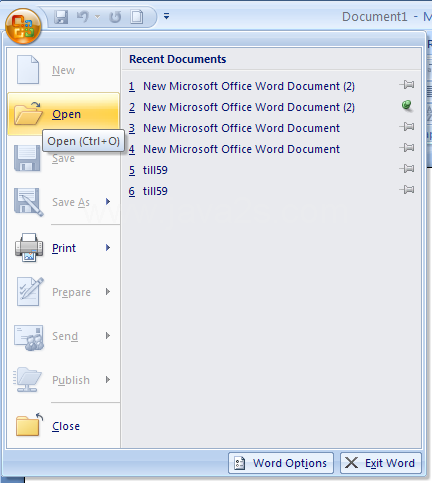
Task: Click the closed folder icon beside Close
Action: coord(29,424)
